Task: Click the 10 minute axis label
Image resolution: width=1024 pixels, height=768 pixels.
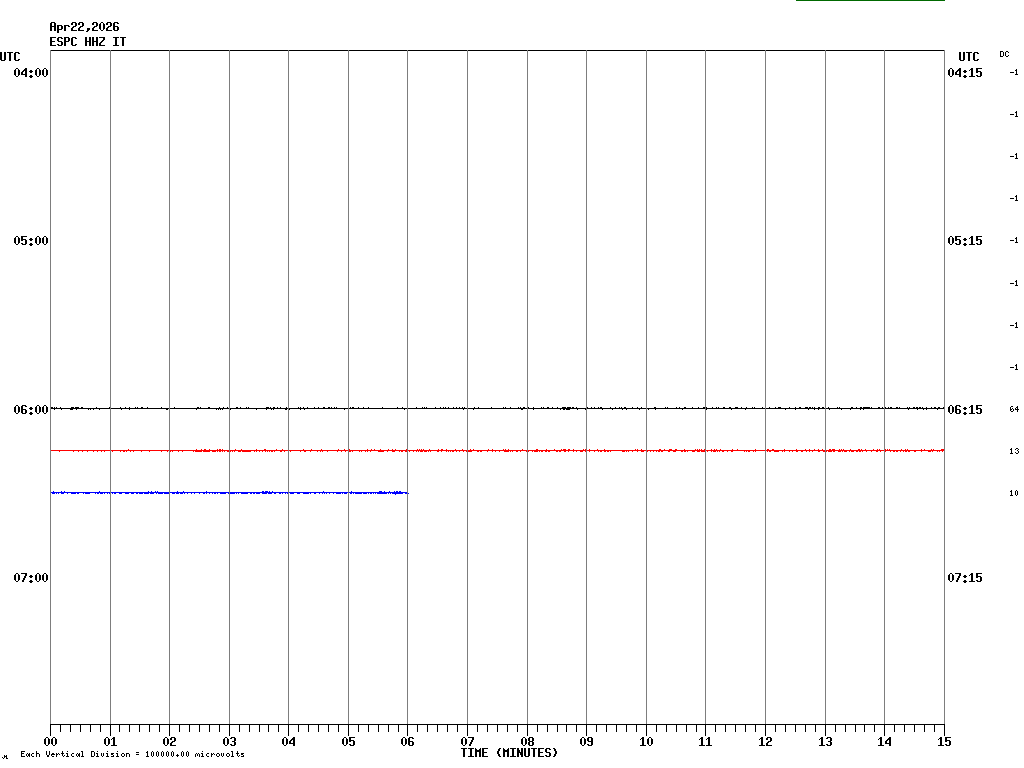Action: (x=646, y=742)
